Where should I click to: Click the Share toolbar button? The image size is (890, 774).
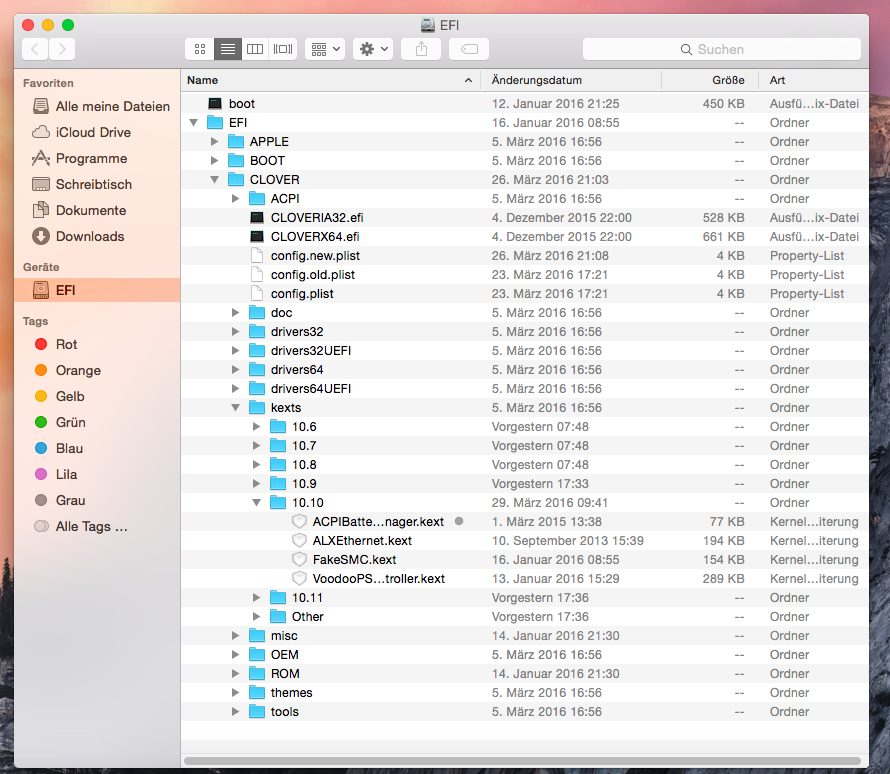pos(421,49)
